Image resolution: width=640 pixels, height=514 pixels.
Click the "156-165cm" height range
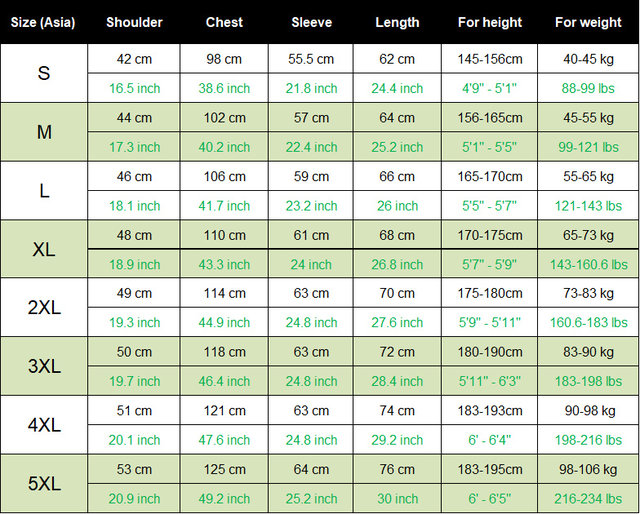click(x=490, y=118)
